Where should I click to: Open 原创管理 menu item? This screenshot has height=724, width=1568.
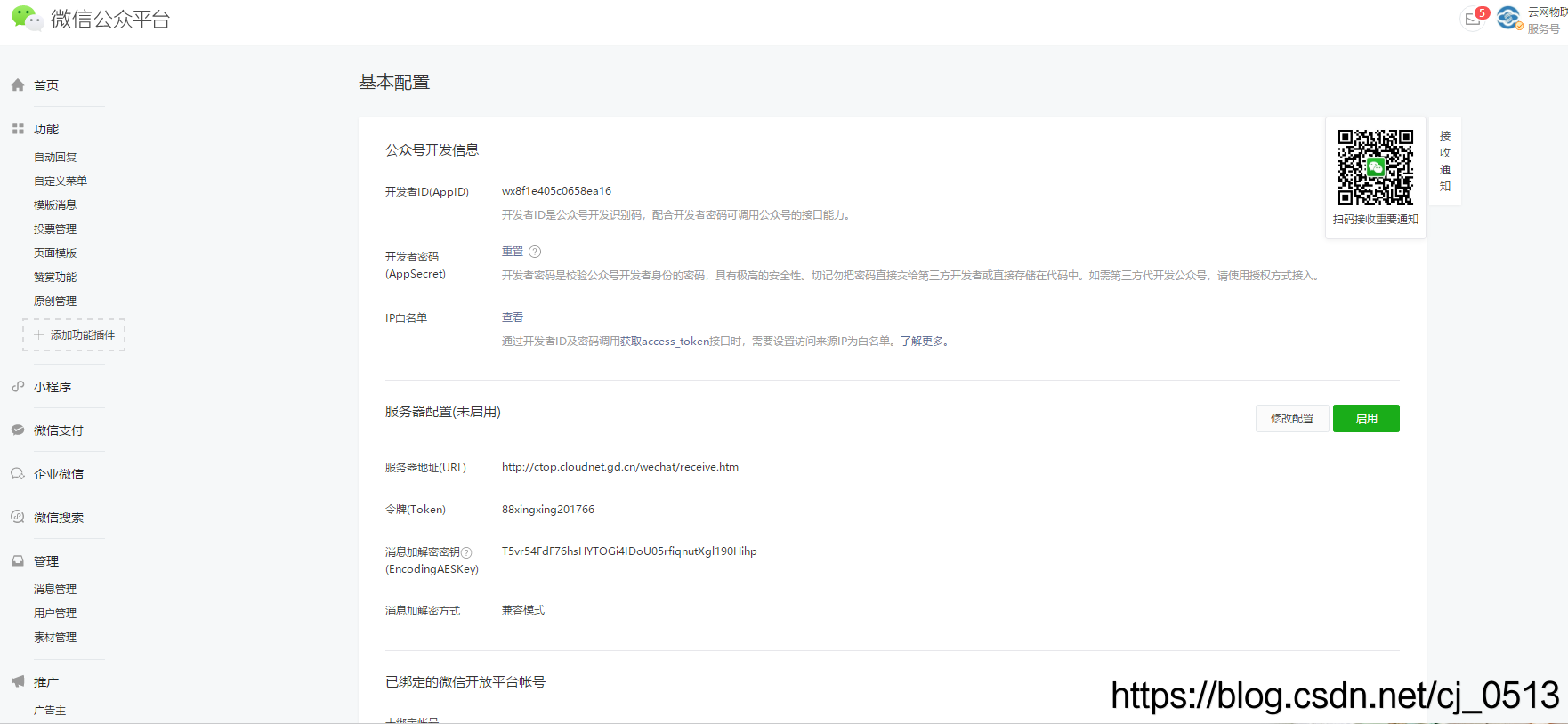[x=55, y=301]
